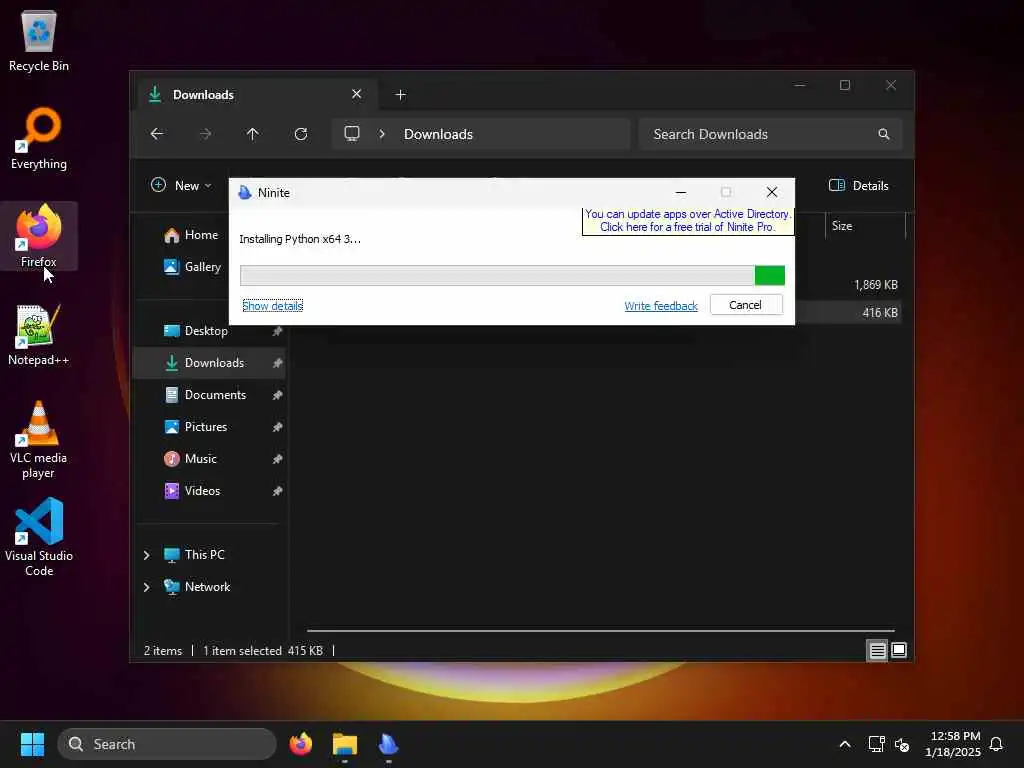Image resolution: width=1024 pixels, height=768 pixels.
Task: Click the Search Downloads field
Action: coord(770,134)
